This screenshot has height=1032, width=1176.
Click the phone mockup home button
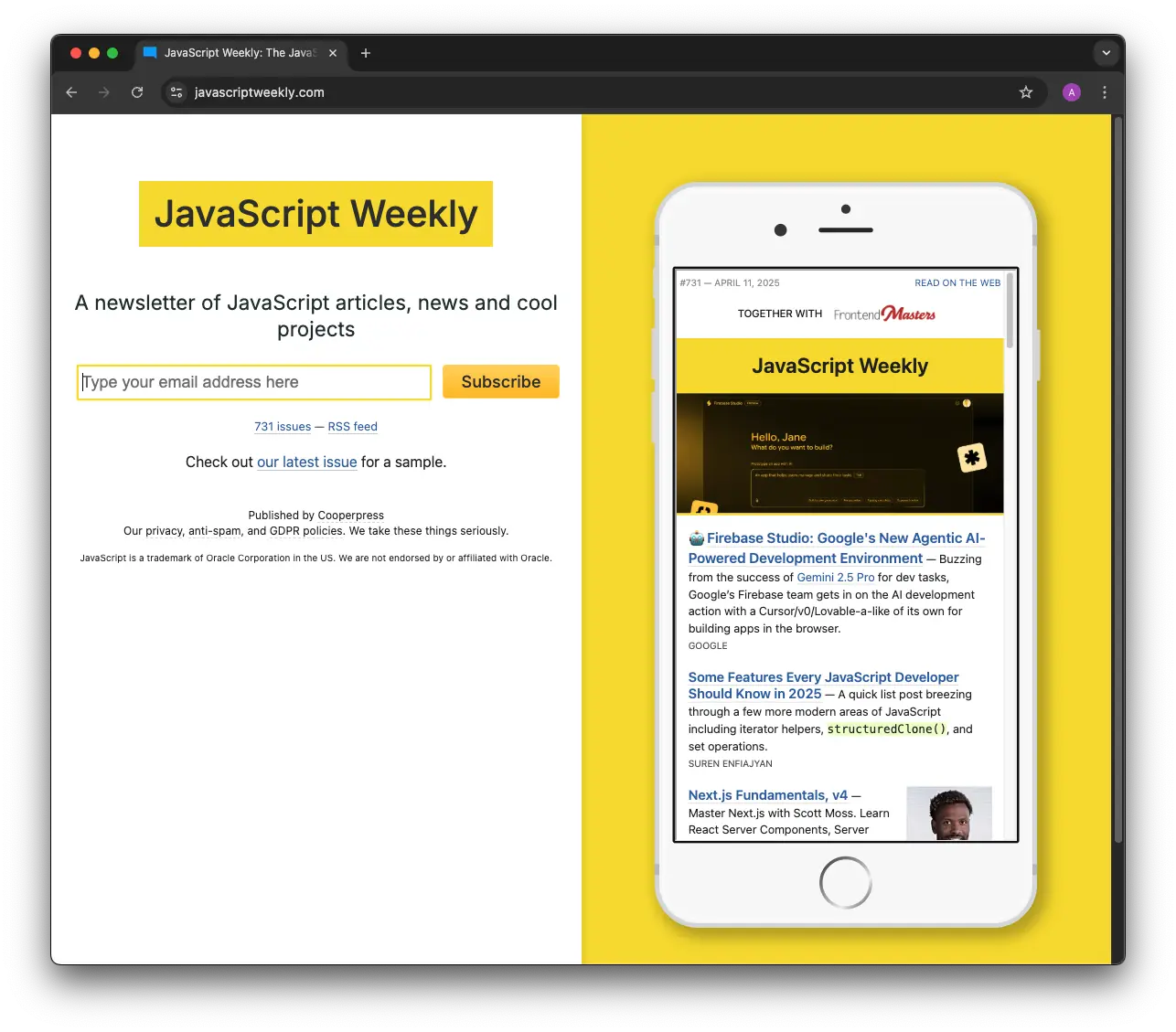click(x=846, y=883)
